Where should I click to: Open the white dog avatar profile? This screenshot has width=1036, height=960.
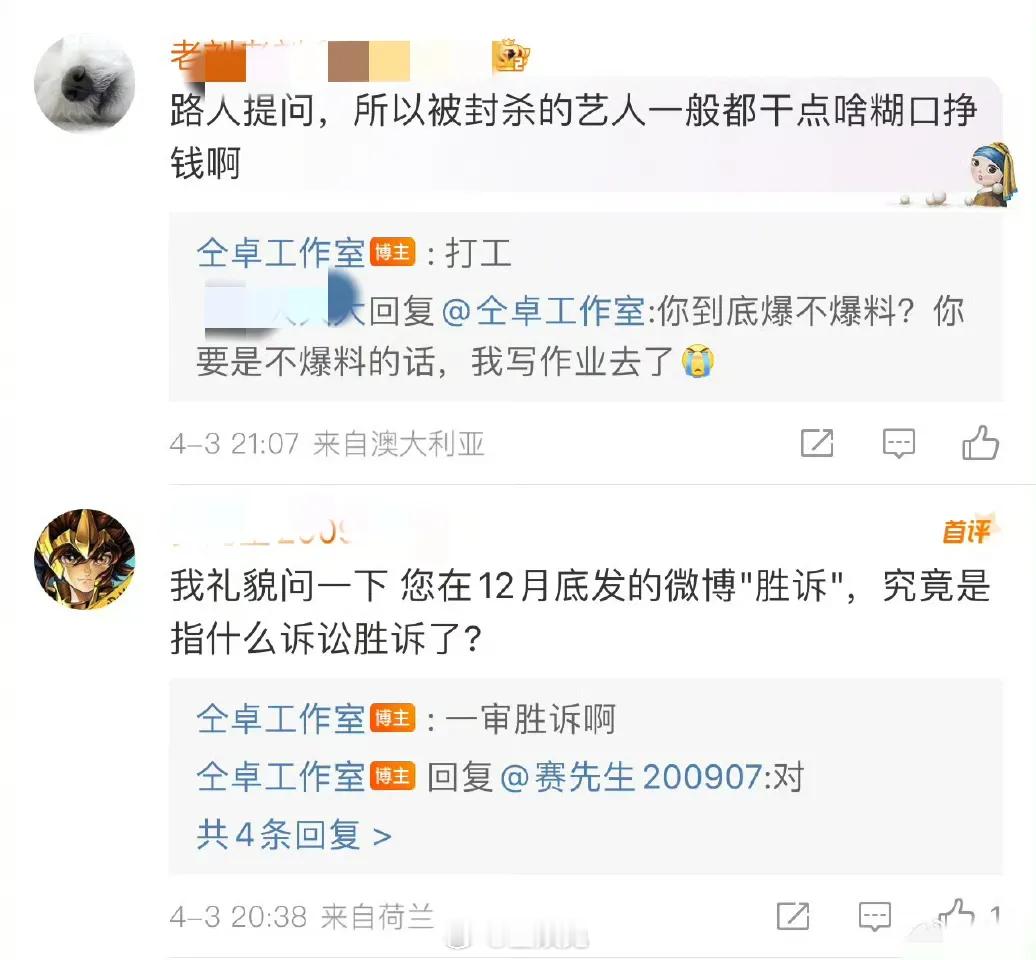[85, 84]
